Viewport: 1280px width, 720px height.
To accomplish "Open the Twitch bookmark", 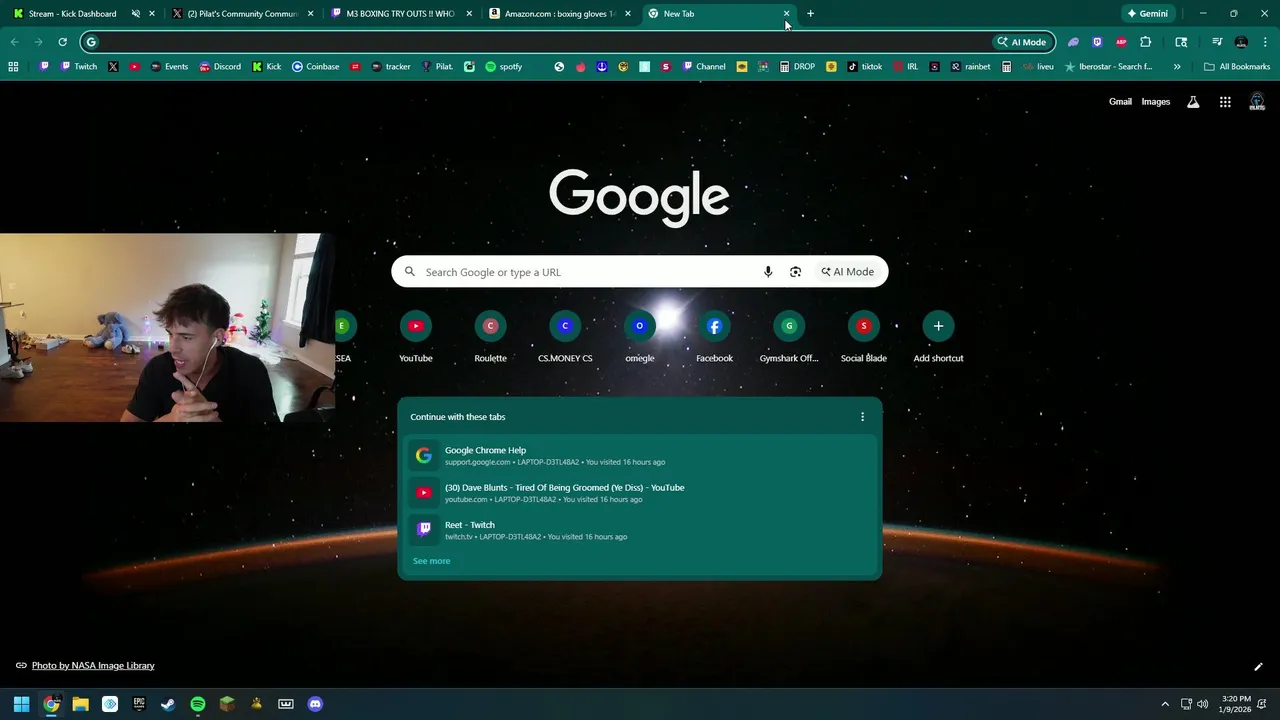I will coord(79,67).
